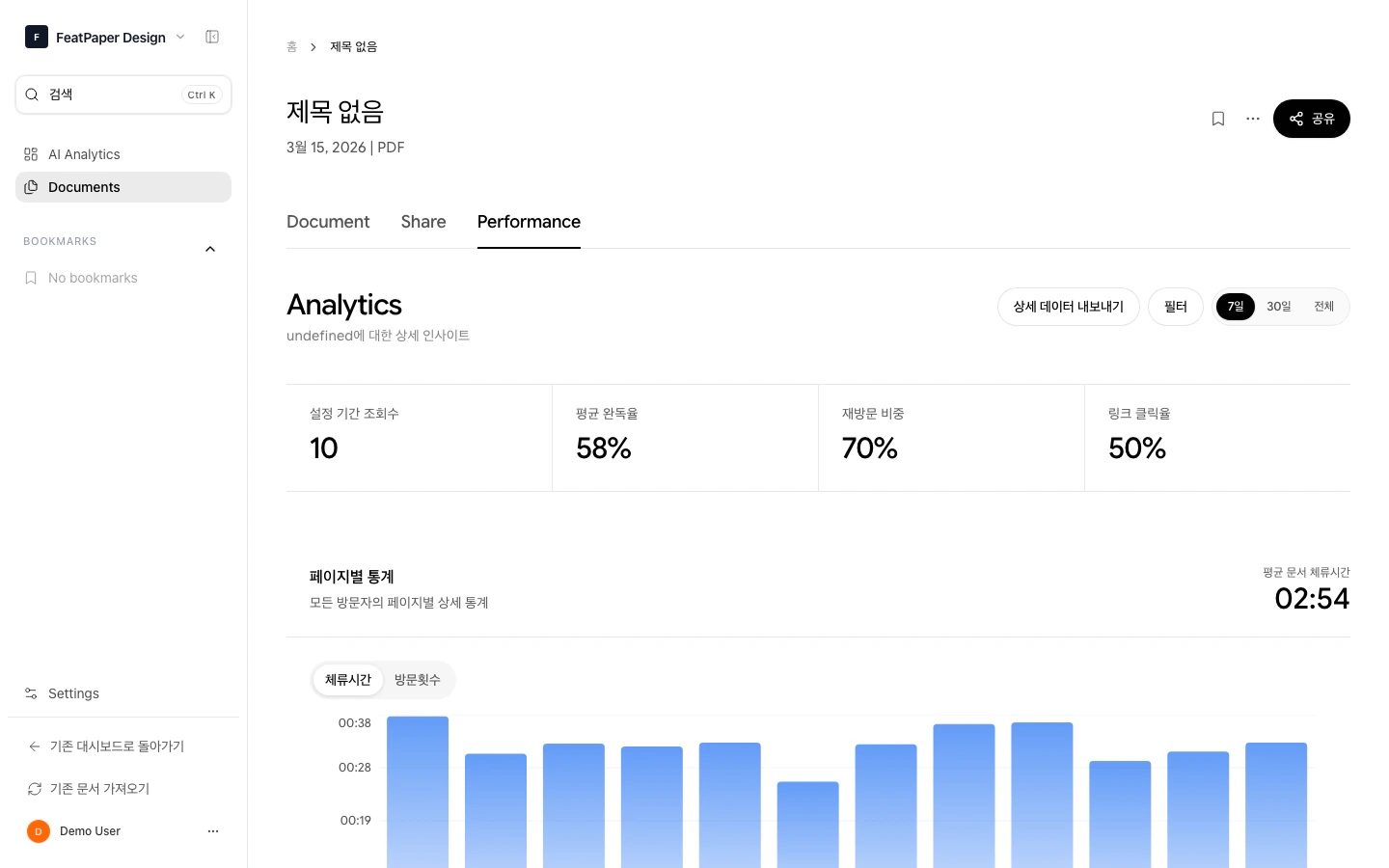Click the Demo User avatar

[x=38, y=830]
